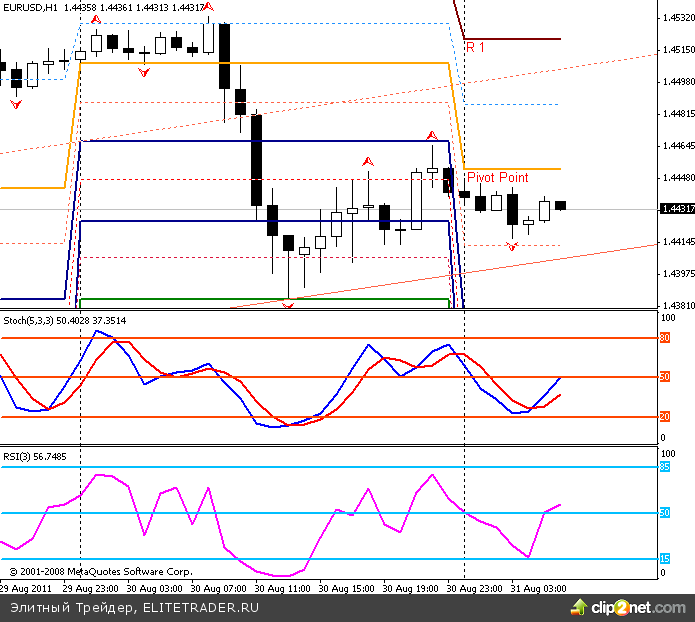Screen dimensions: 695x622
Task: Select the Pivot Point label
Action: click(497, 177)
